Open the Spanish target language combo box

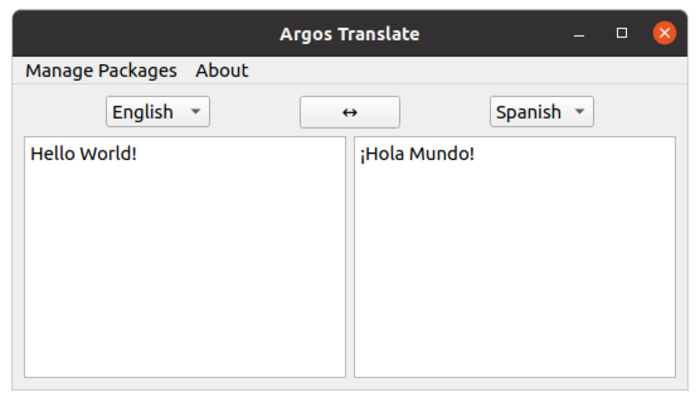542,112
